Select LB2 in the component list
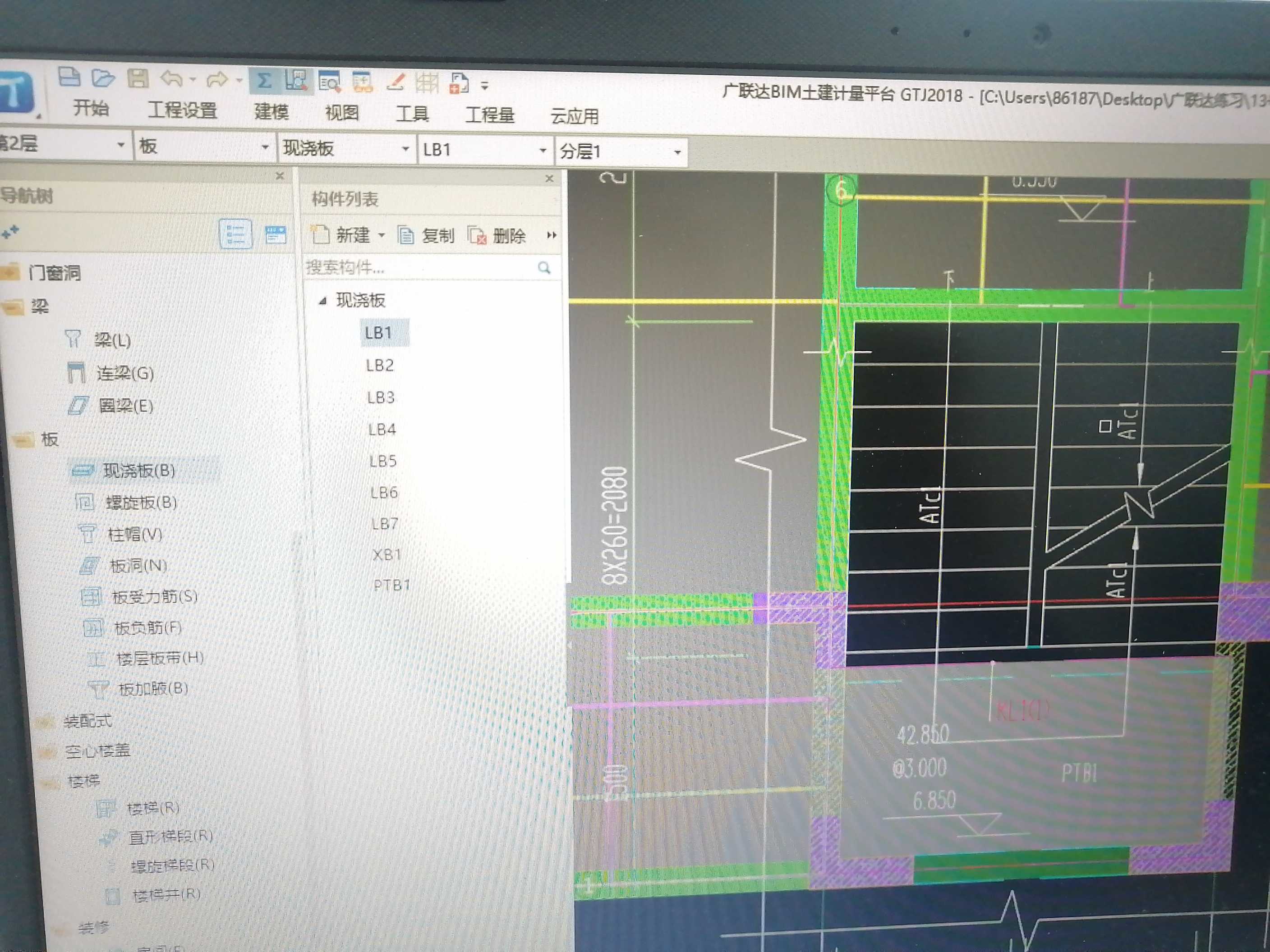Screen dimensions: 1270x952 (x=380, y=366)
